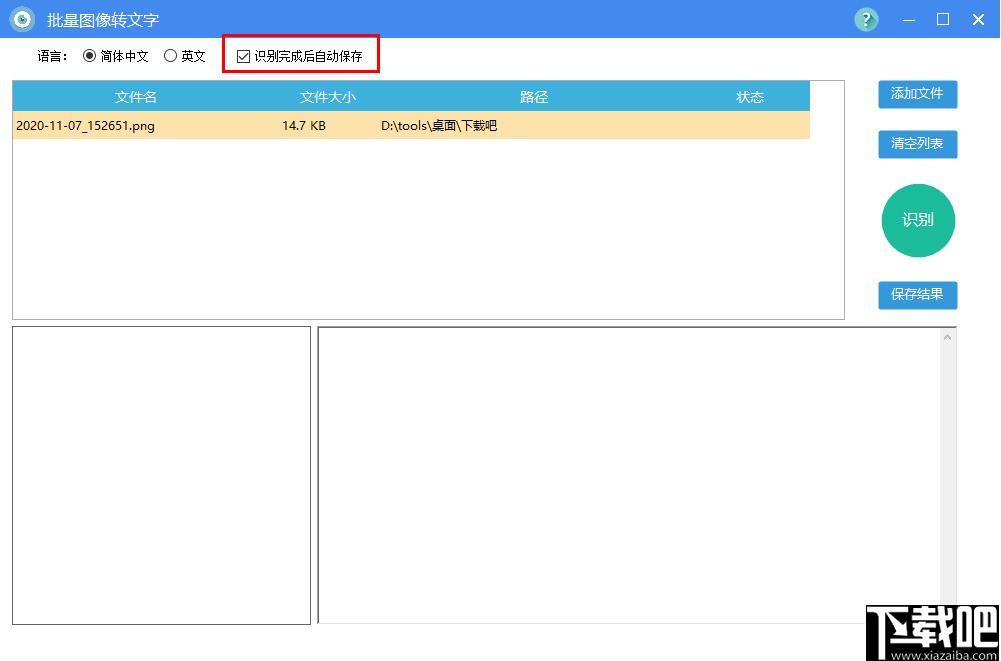Click the 状态 column header
The width and height of the screenshot is (1001, 661).
click(x=750, y=97)
